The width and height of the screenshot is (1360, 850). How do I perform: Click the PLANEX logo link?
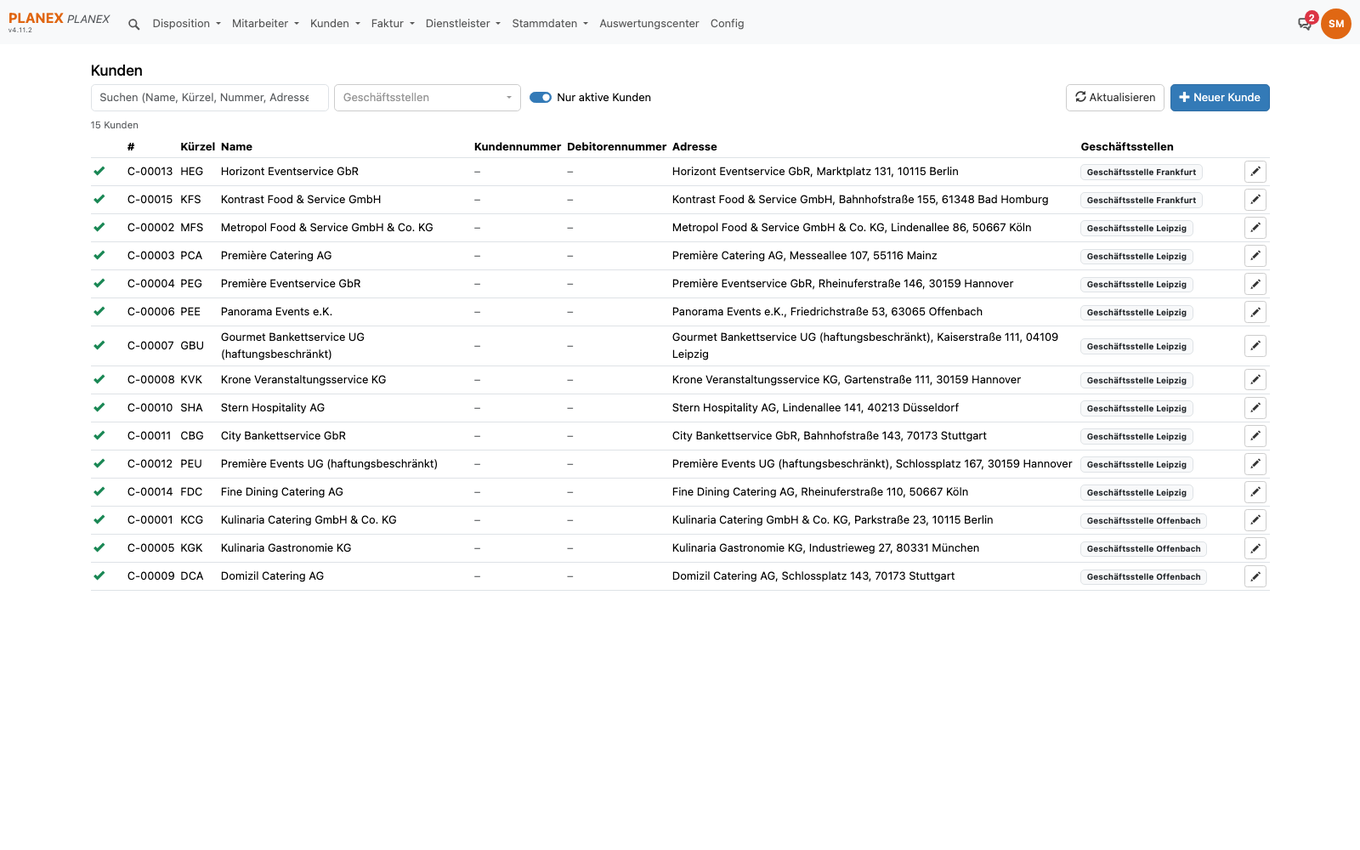pyautogui.click(x=59, y=20)
